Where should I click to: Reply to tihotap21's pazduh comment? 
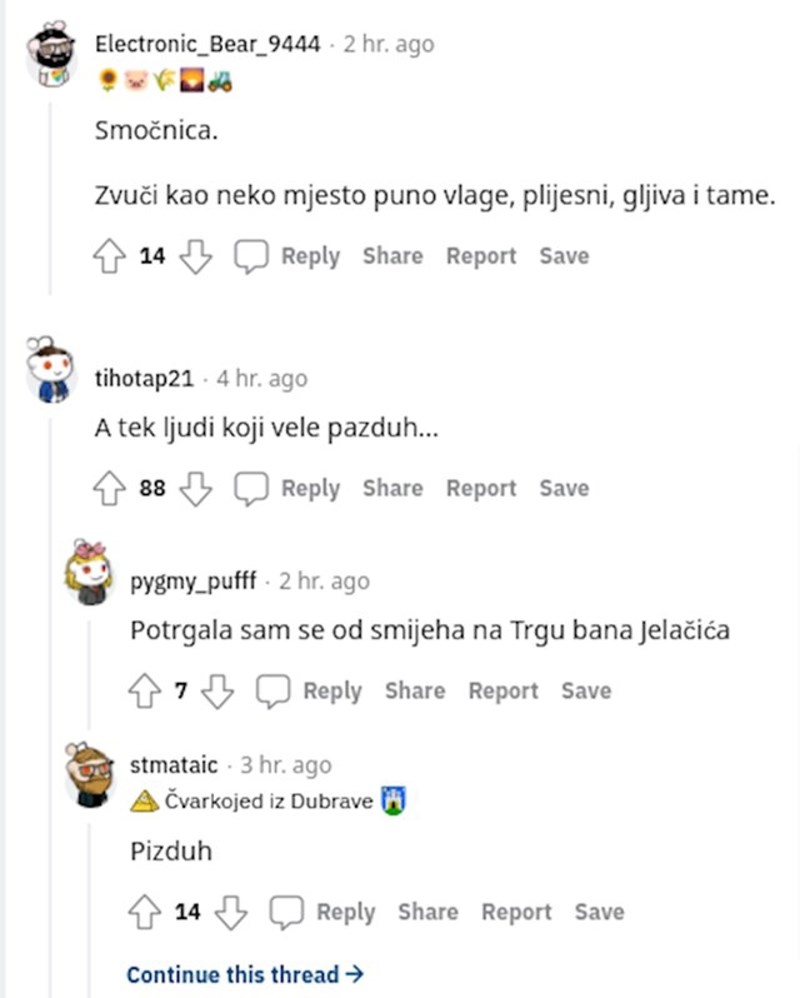(288, 489)
